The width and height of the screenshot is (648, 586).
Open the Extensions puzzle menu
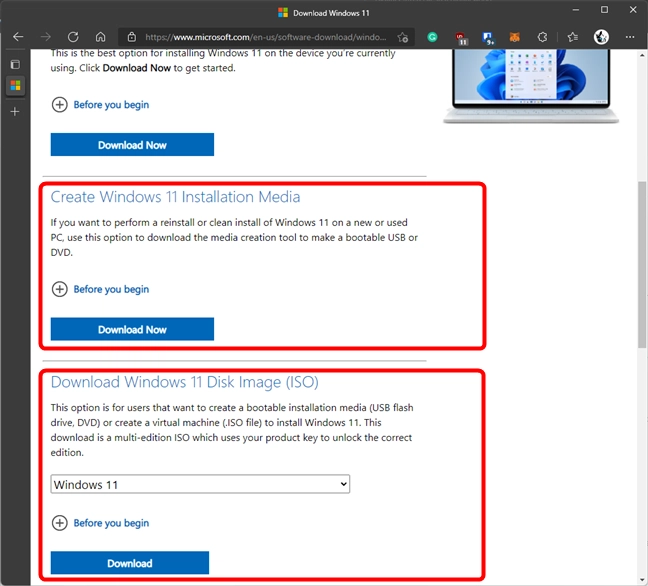pos(542,37)
